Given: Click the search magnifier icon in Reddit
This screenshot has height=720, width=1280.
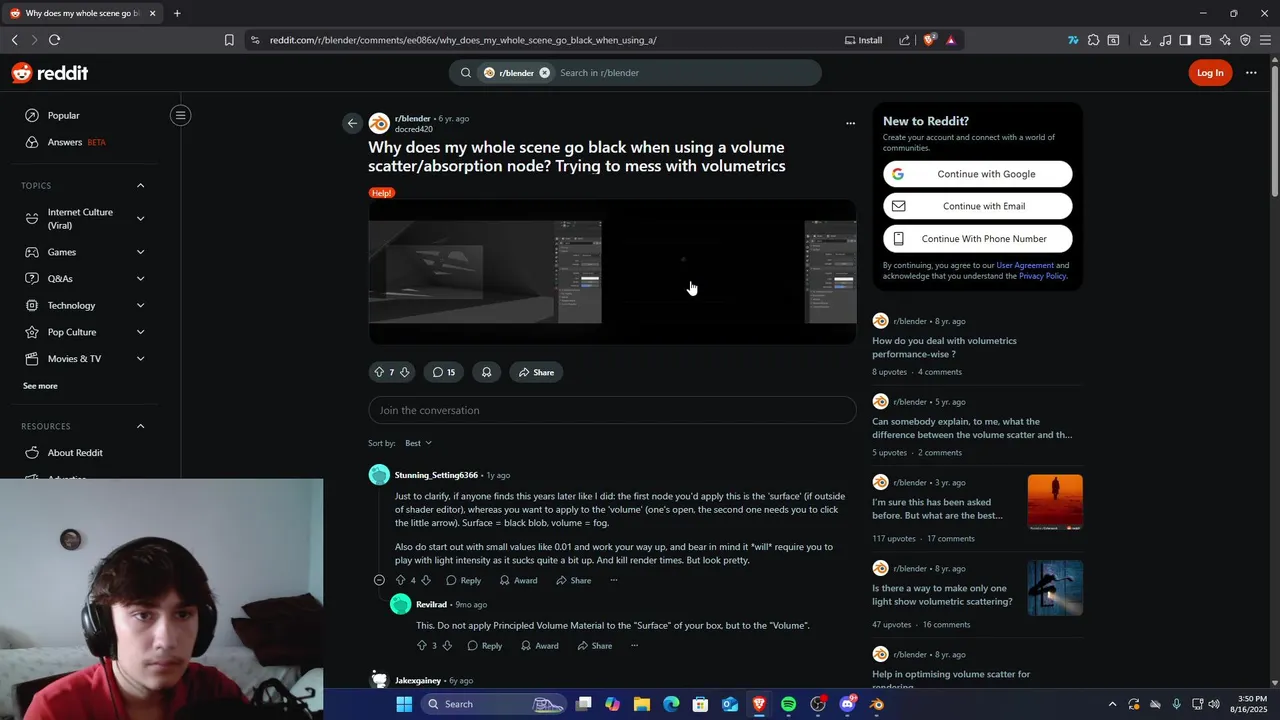Looking at the screenshot, I should [465, 73].
